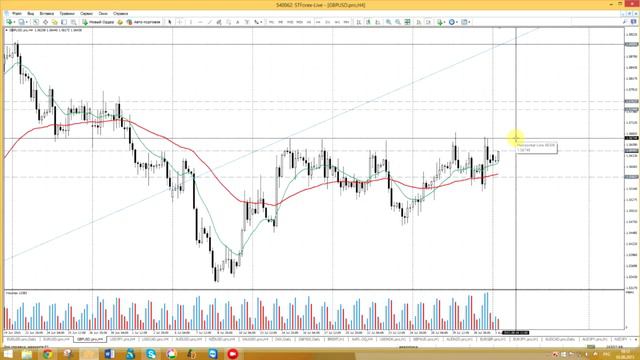
Task: Open the Strategy Tester icon
Action: [x=73, y=22]
